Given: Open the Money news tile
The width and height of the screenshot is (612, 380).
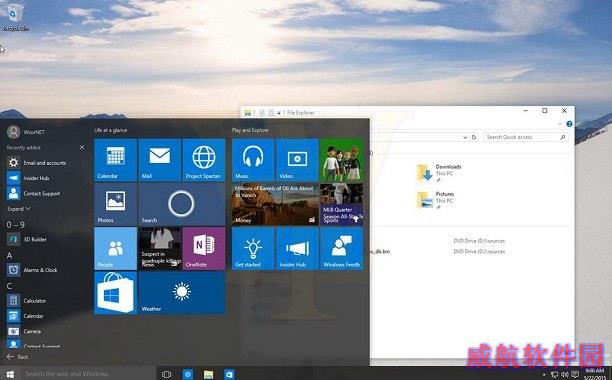Looking at the screenshot, I should [x=276, y=204].
